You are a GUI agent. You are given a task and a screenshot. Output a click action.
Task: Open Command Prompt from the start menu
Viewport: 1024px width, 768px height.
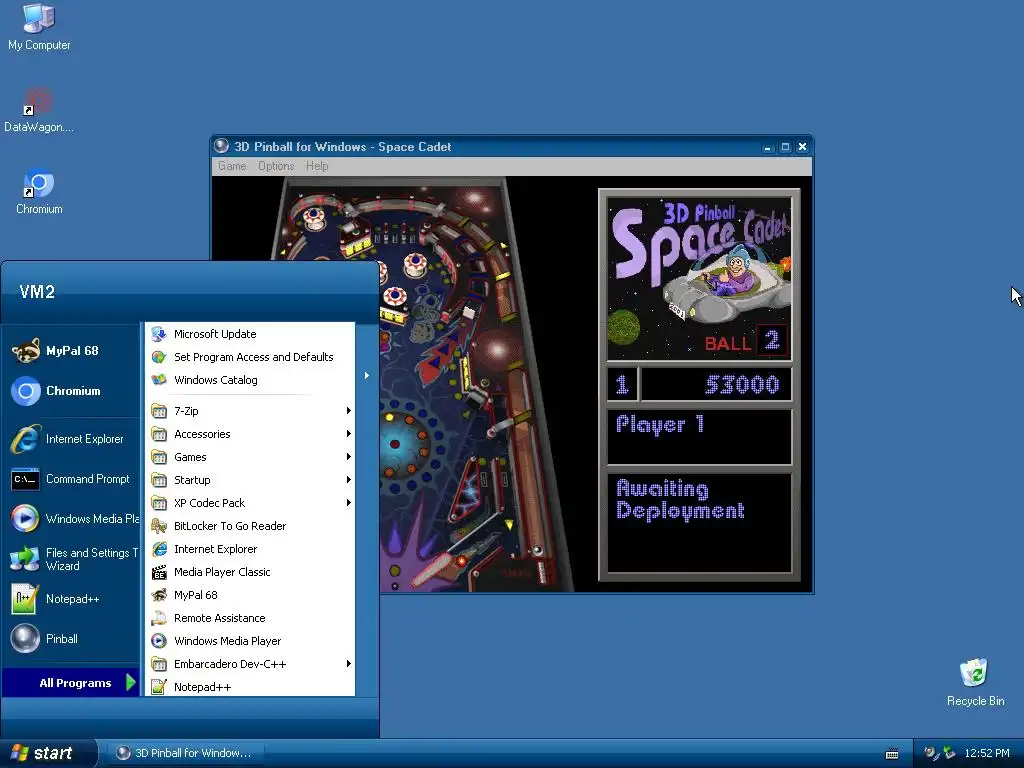click(72, 479)
